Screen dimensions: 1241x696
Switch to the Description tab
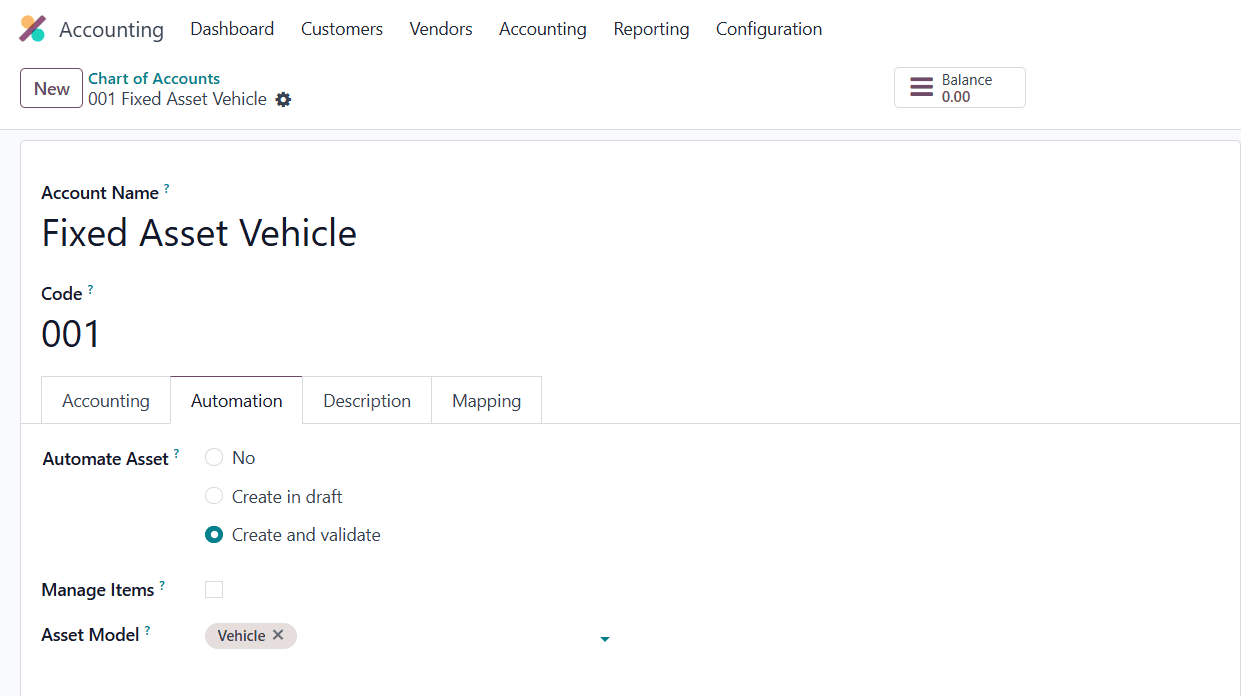tap(366, 400)
